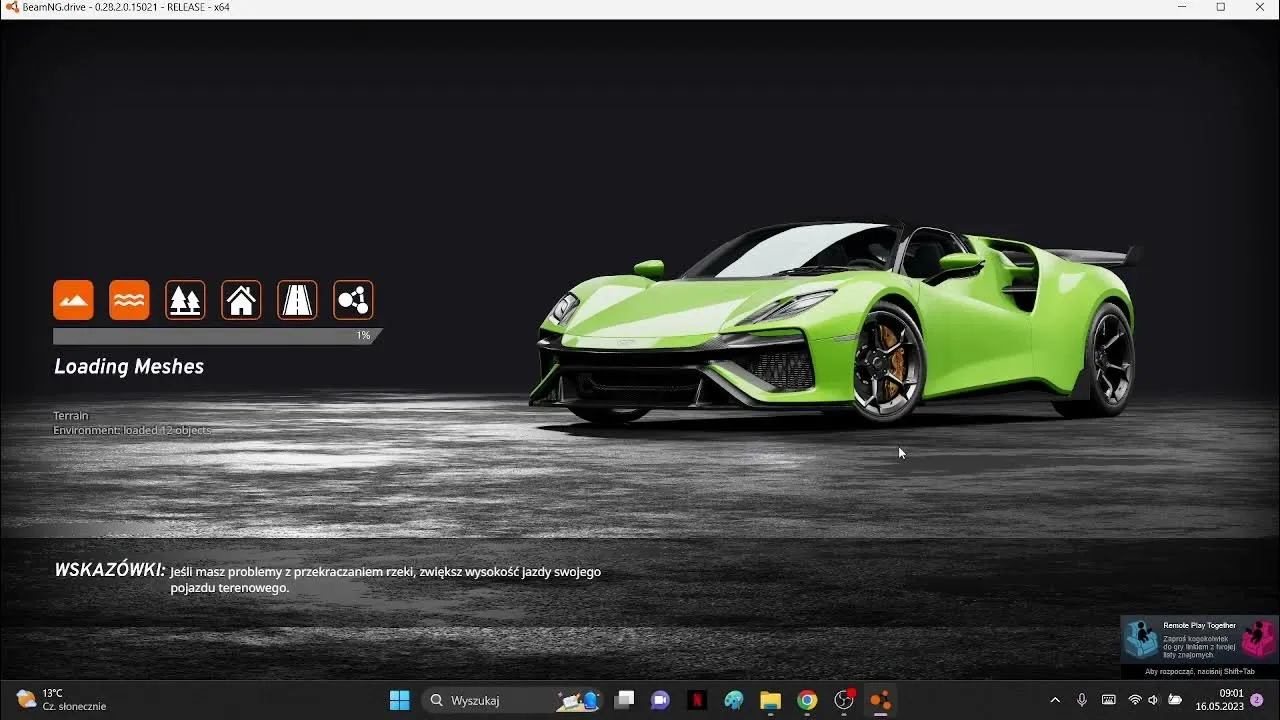The height and width of the screenshot is (720, 1280).
Task: Open the weather widget showing 13°C
Action: pyautogui.click(x=62, y=700)
